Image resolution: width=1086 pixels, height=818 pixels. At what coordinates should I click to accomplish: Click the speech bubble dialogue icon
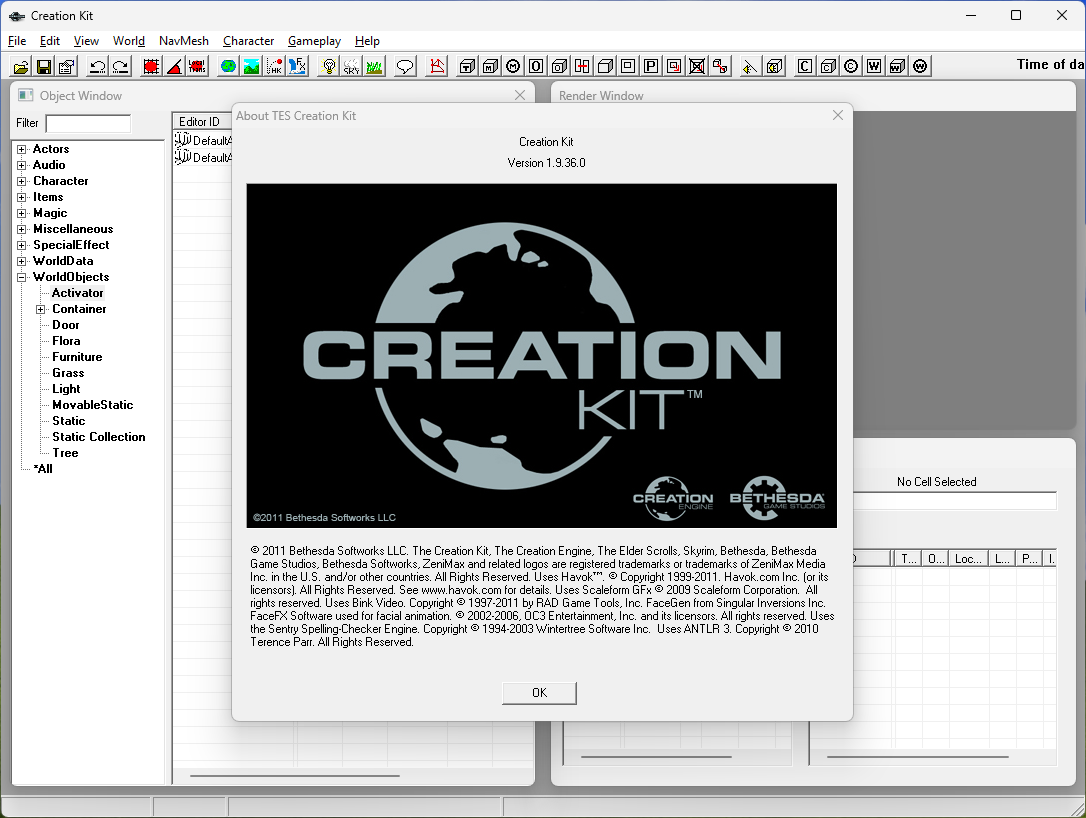(405, 66)
